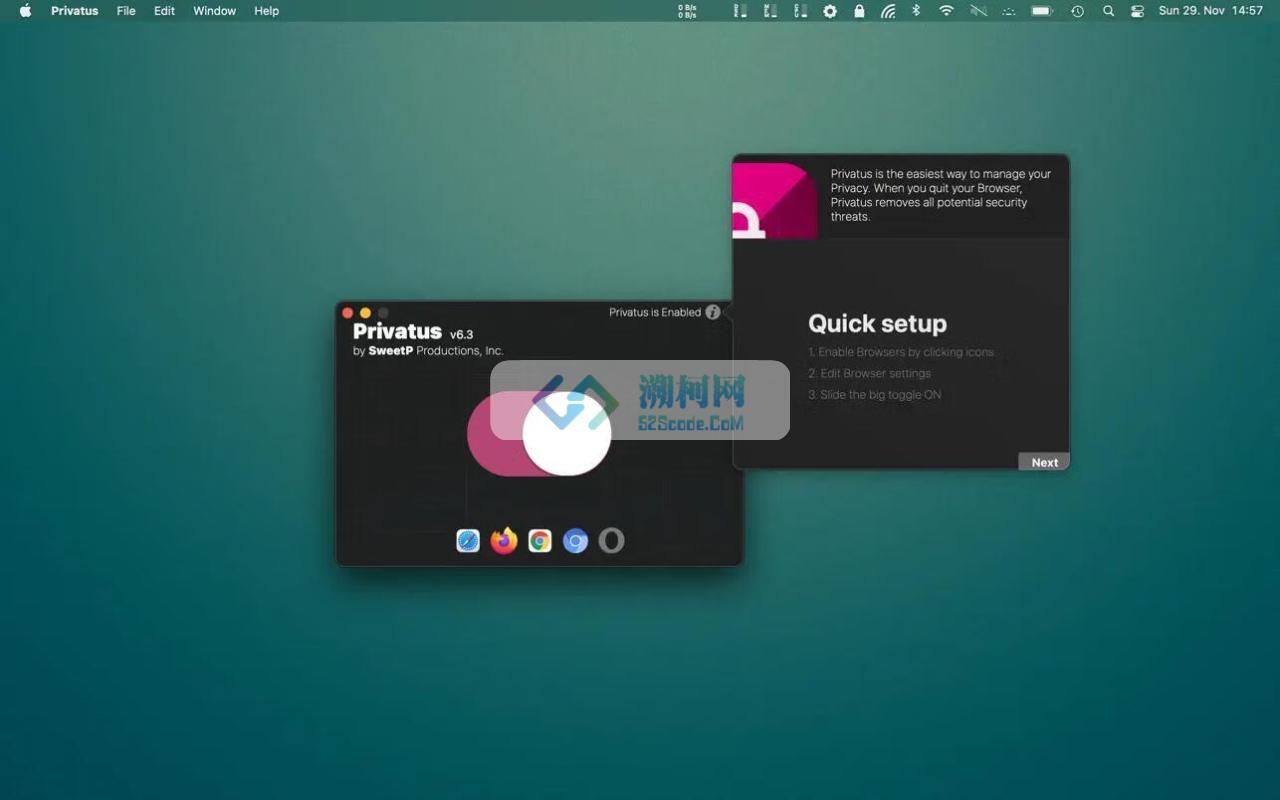This screenshot has width=1280, height=800.
Task: Open the Apple menu
Action: [26, 11]
